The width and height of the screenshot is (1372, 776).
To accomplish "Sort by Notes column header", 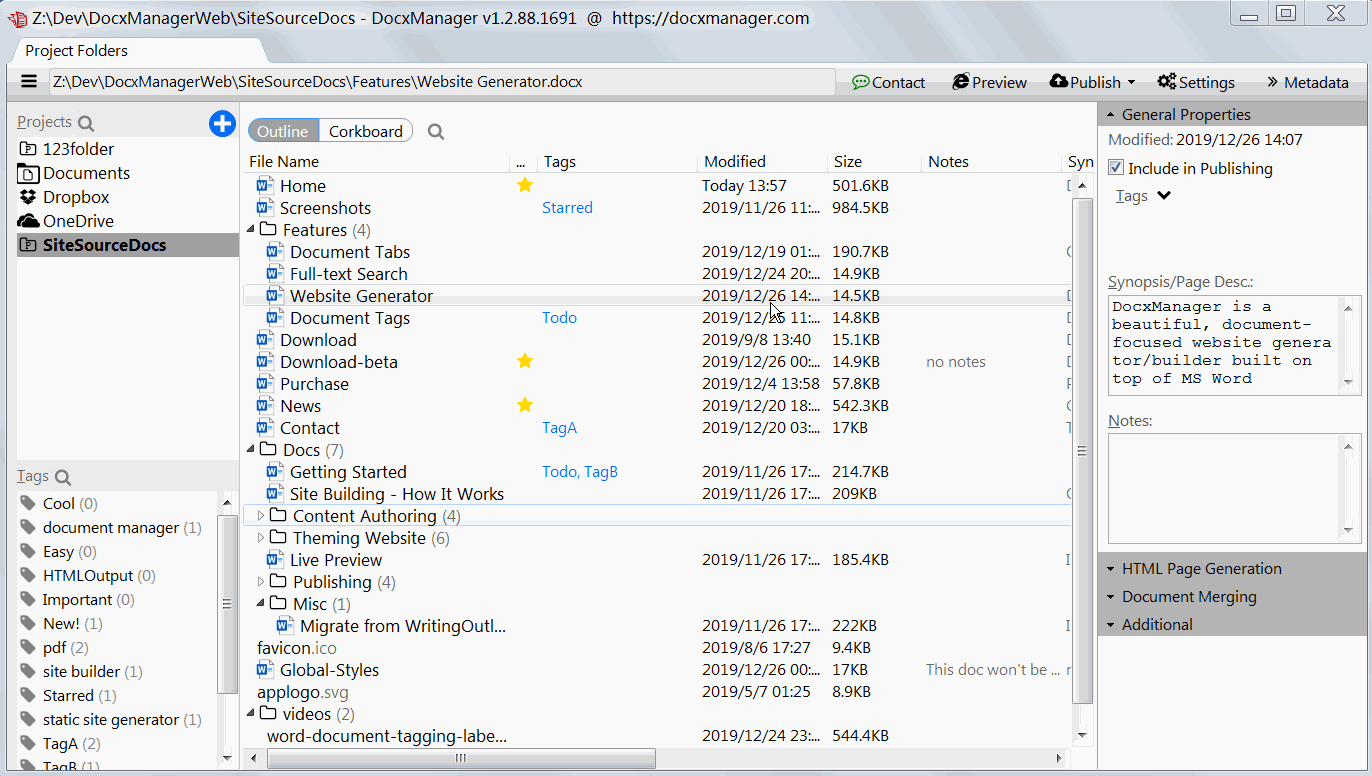I will [948, 161].
